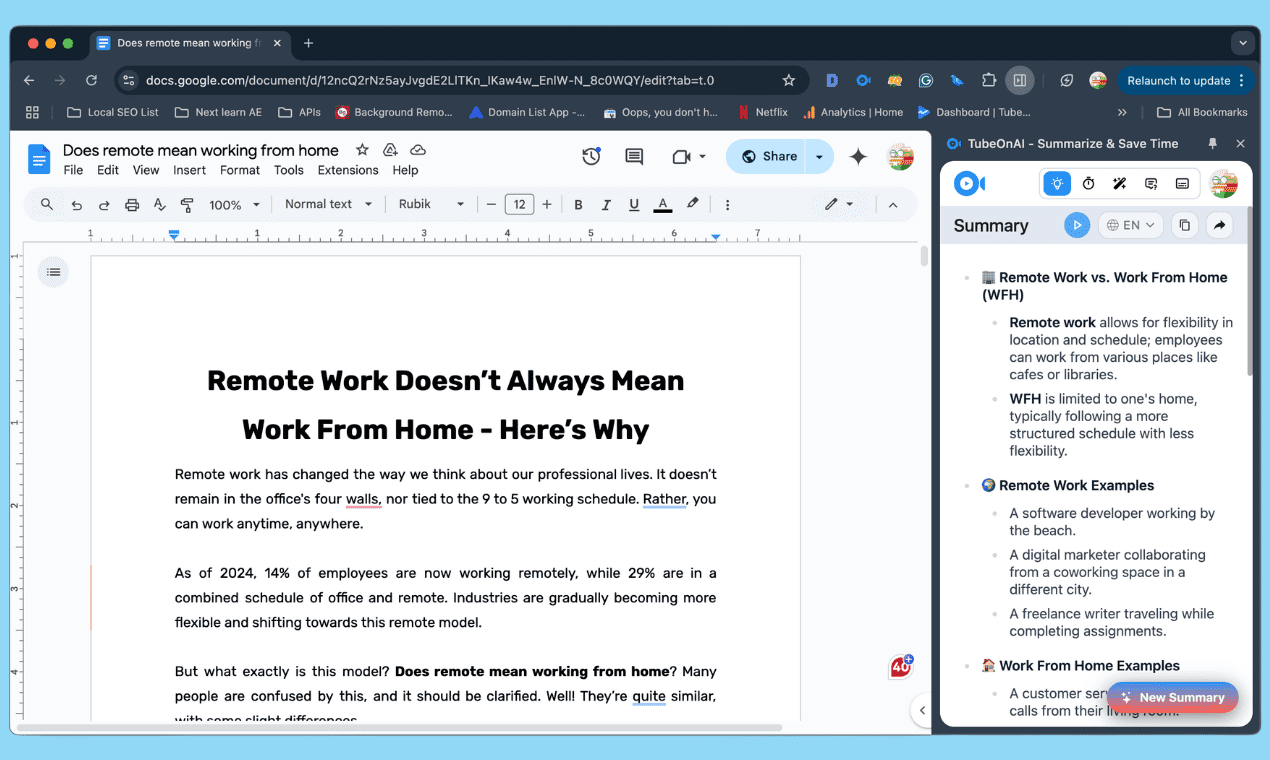Open the Format menu
The image size is (1270, 760).
[x=240, y=170]
